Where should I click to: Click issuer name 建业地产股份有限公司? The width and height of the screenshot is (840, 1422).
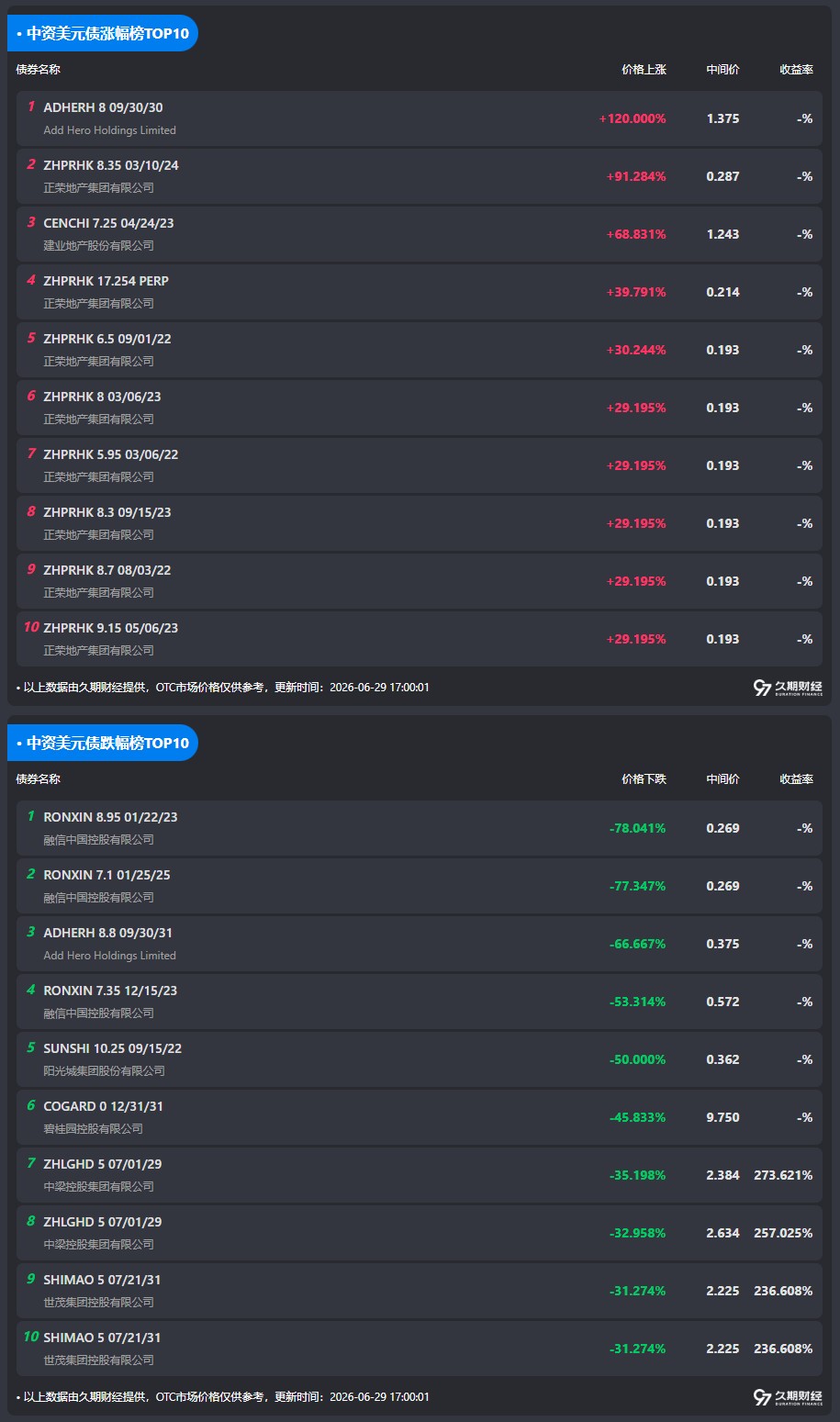98,246
